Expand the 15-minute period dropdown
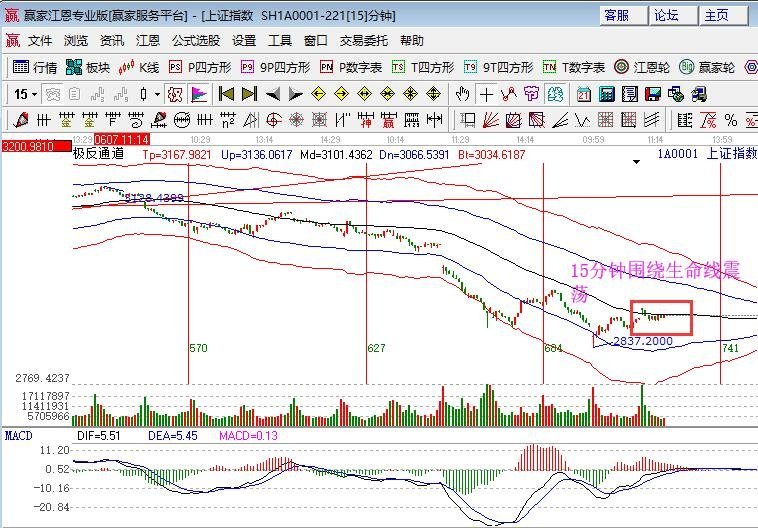 click(35, 94)
